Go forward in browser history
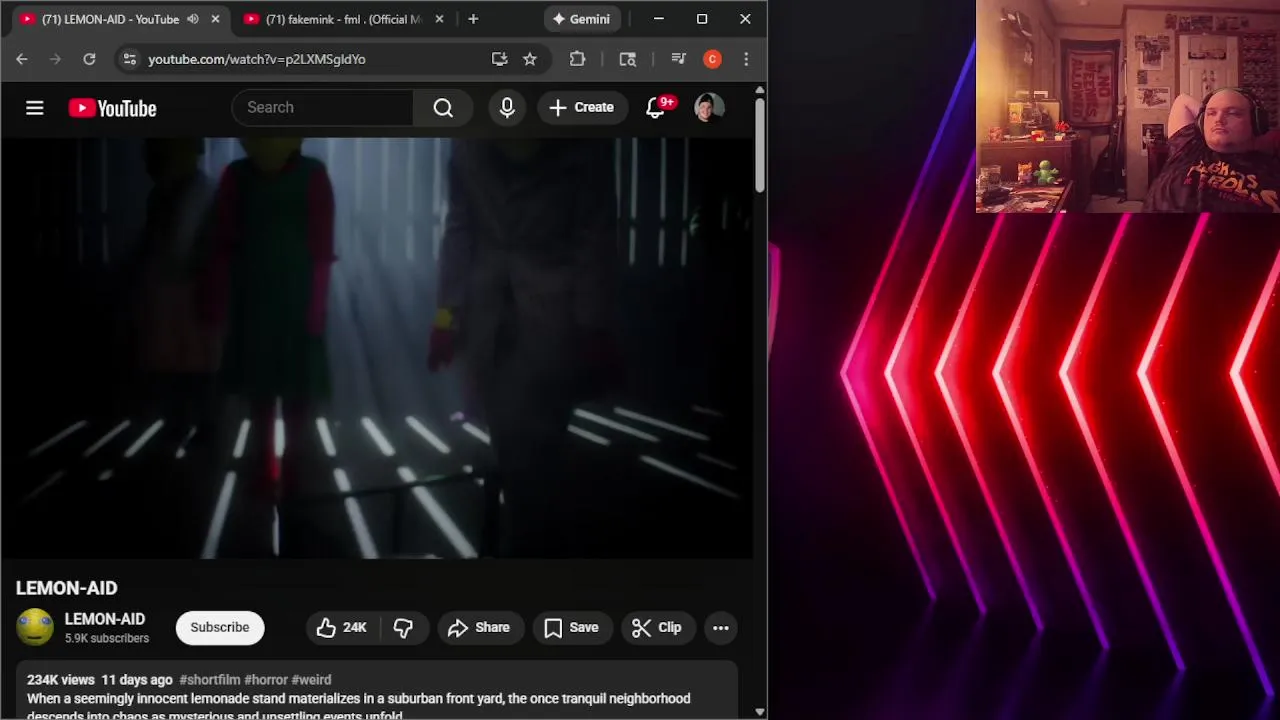 coord(56,59)
